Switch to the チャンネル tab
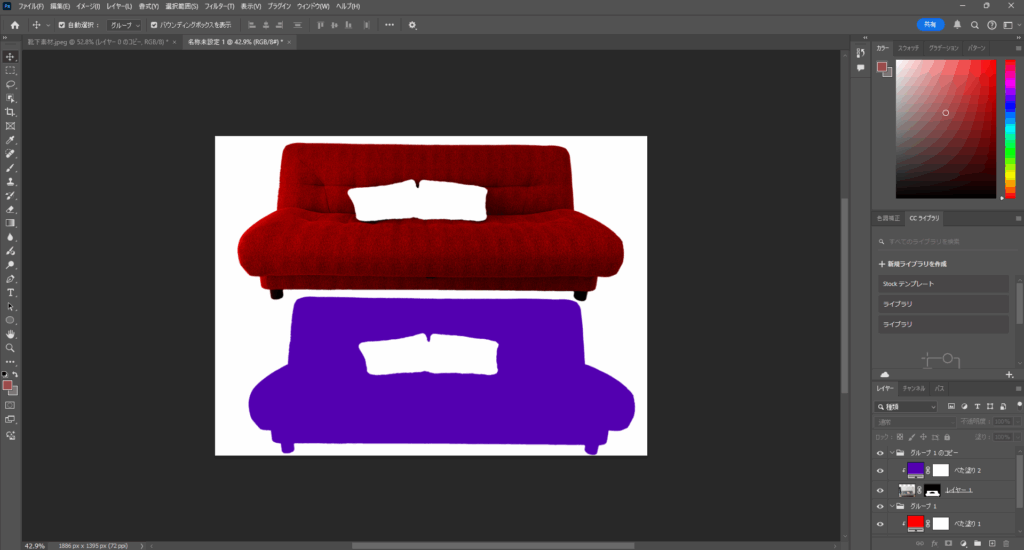 (x=914, y=388)
